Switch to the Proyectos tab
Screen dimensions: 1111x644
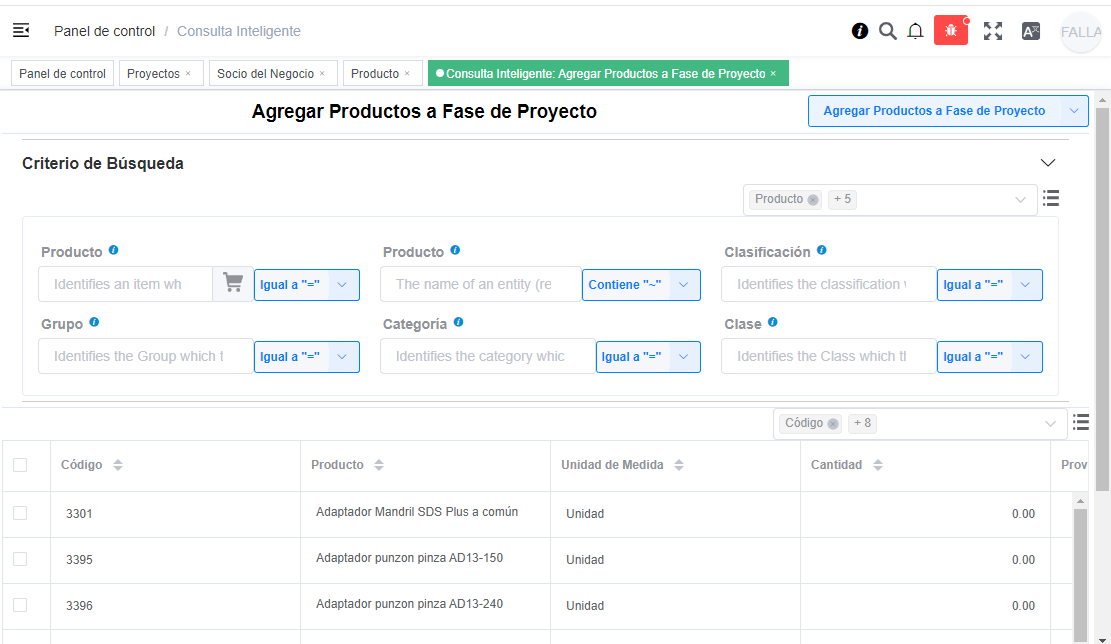point(153,73)
